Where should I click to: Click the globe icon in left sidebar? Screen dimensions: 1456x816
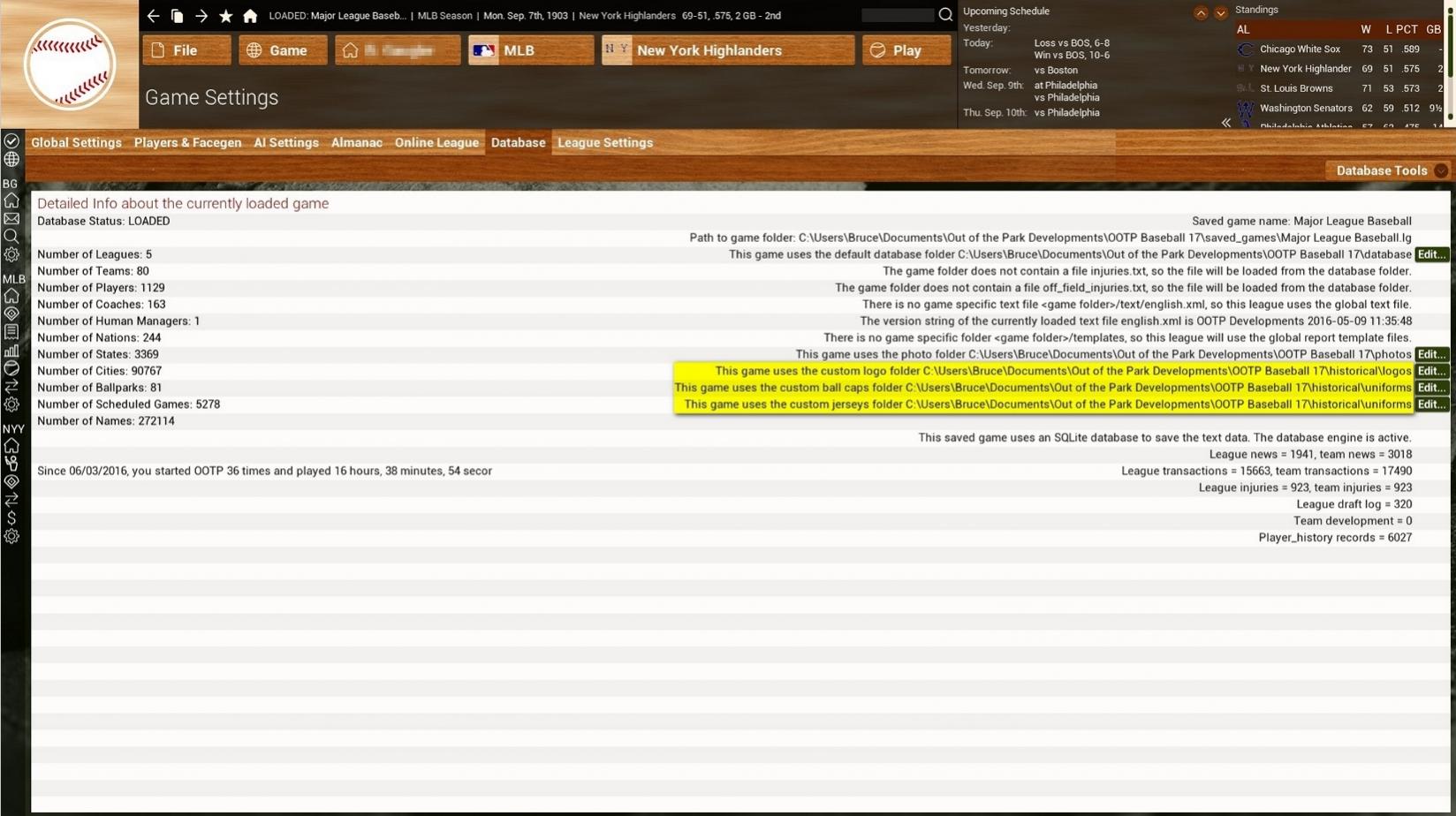tap(11, 160)
